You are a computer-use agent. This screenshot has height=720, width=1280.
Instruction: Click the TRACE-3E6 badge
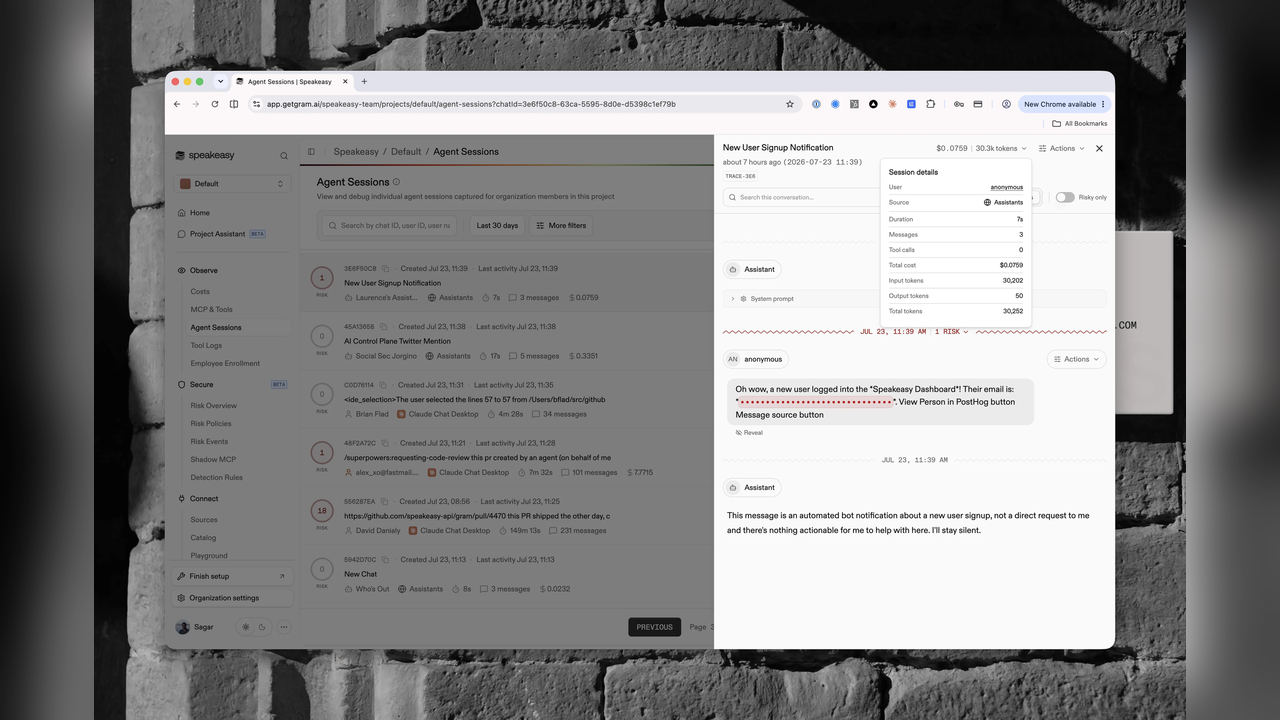(x=740, y=176)
